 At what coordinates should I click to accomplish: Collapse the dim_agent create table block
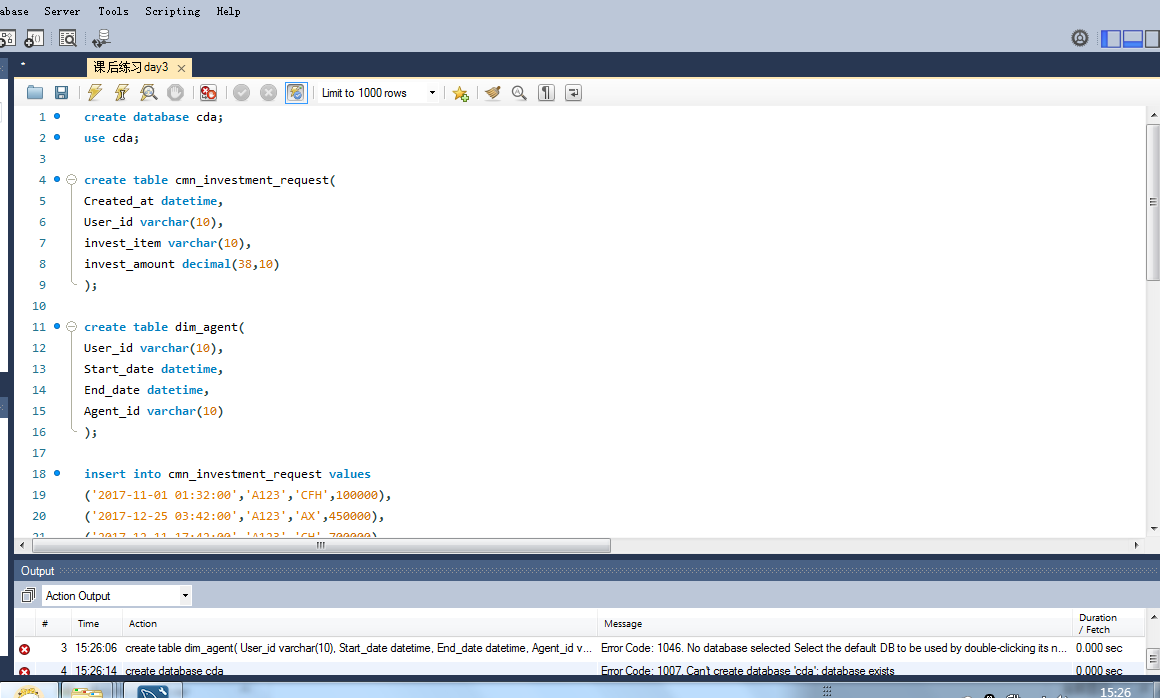[x=72, y=326]
